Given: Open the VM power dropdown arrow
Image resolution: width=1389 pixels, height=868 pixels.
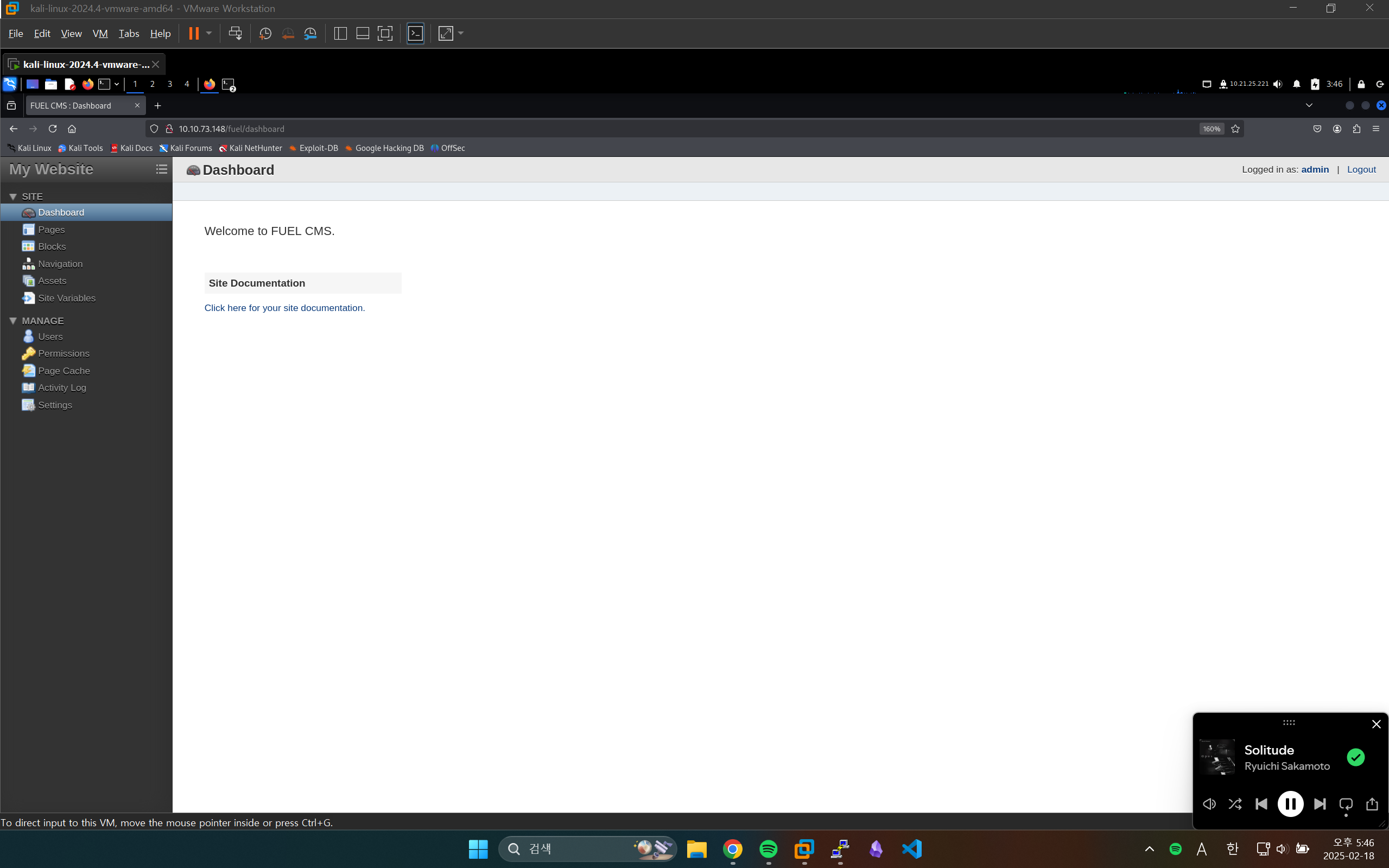Looking at the screenshot, I should click(x=209, y=33).
